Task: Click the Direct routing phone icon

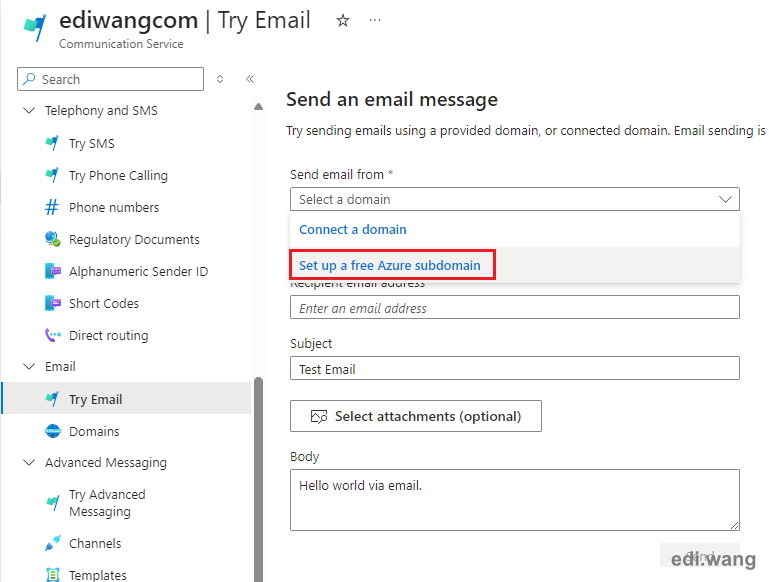Action: [52, 335]
